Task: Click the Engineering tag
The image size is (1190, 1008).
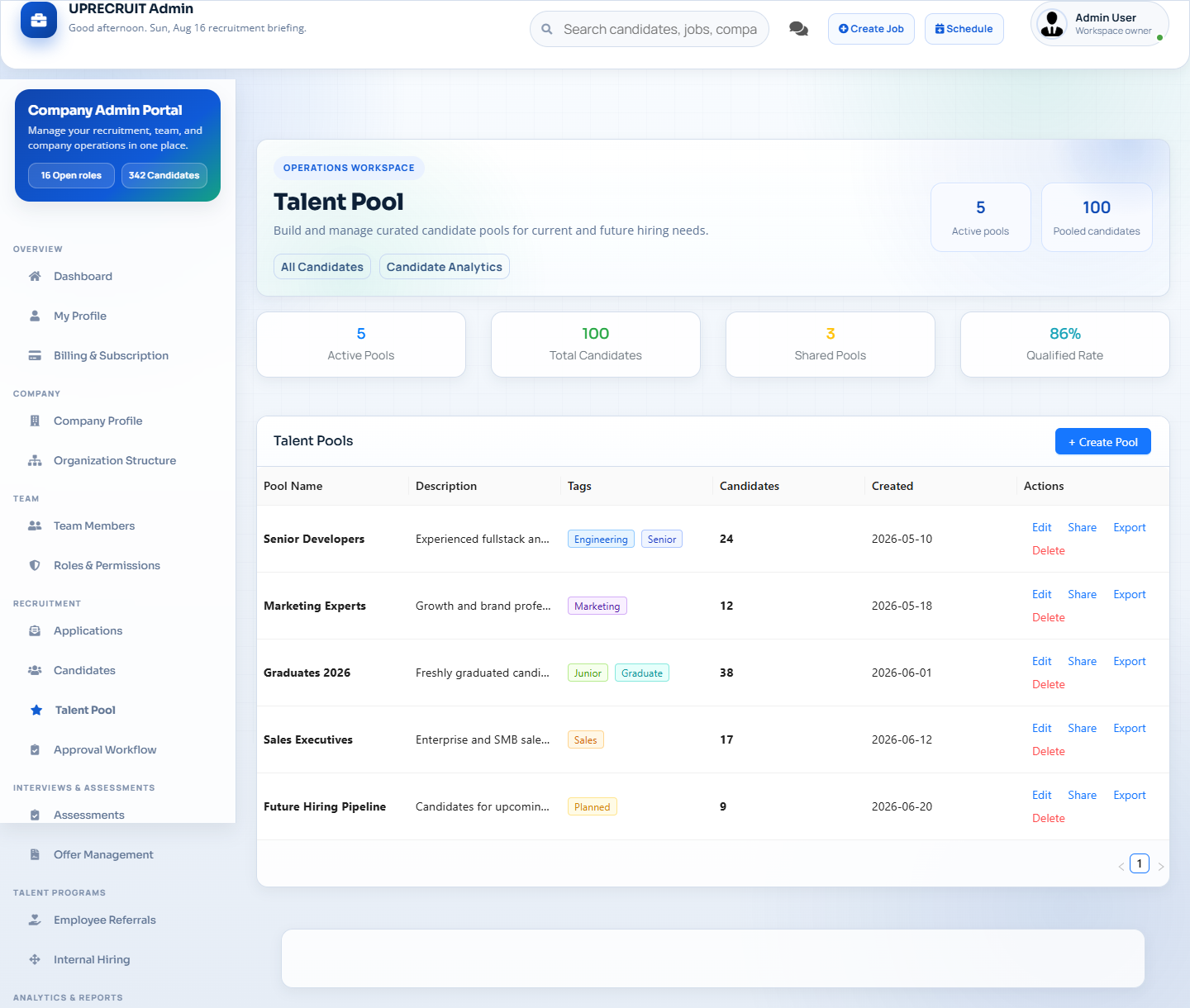Action: (x=601, y=539)
